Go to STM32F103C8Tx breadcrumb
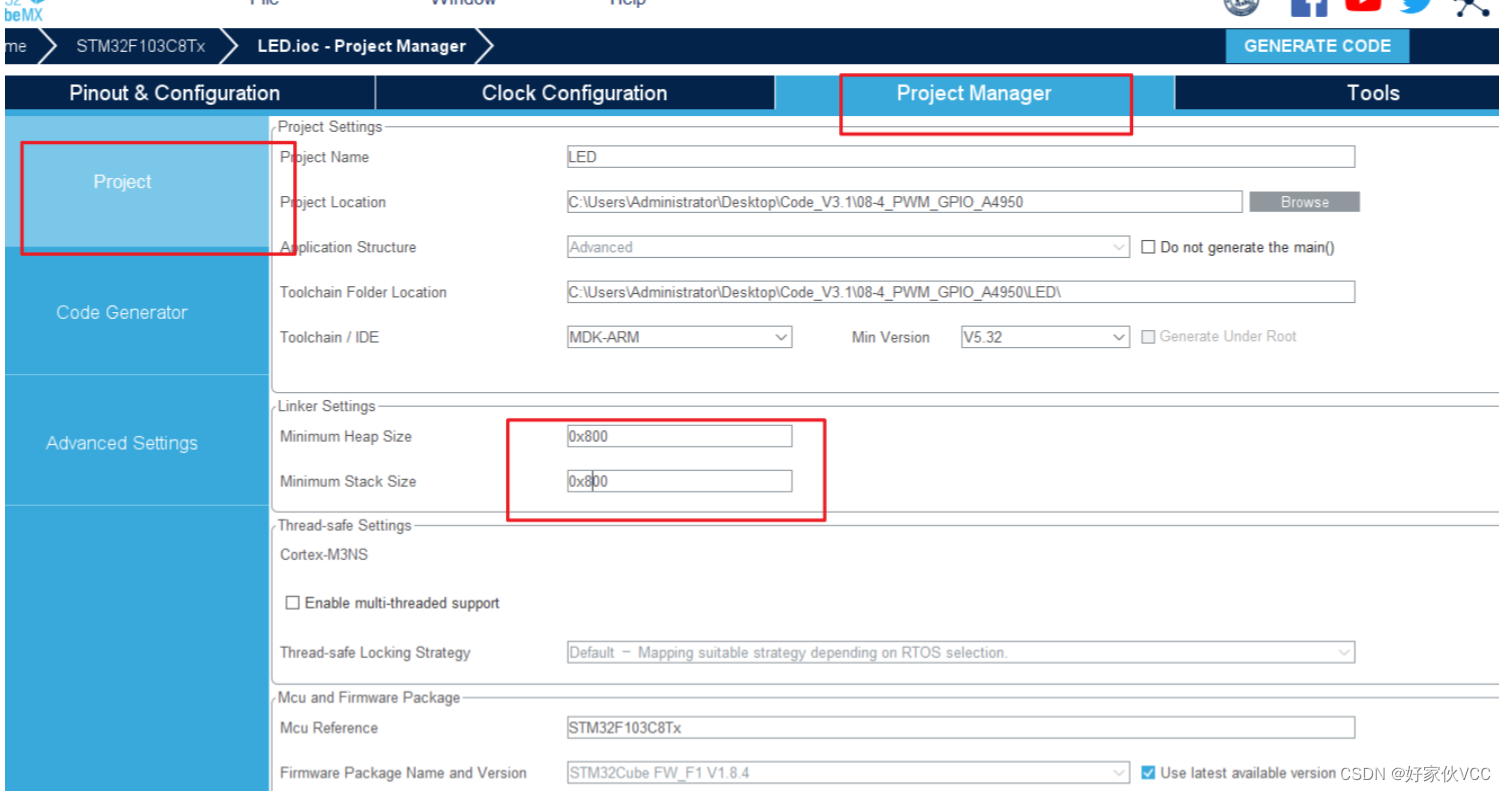This screenshot has height=792, width=1506. pyautogui.click(x=141, y=46)
